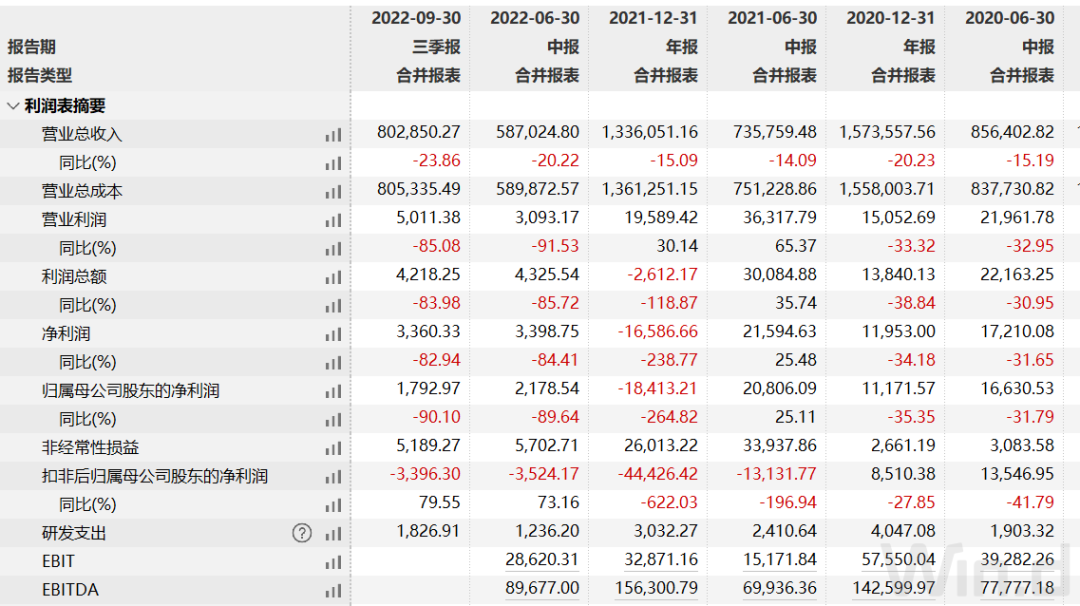Click bar chart icon for 净利润

pyautogui.click(x=333, y=334)
